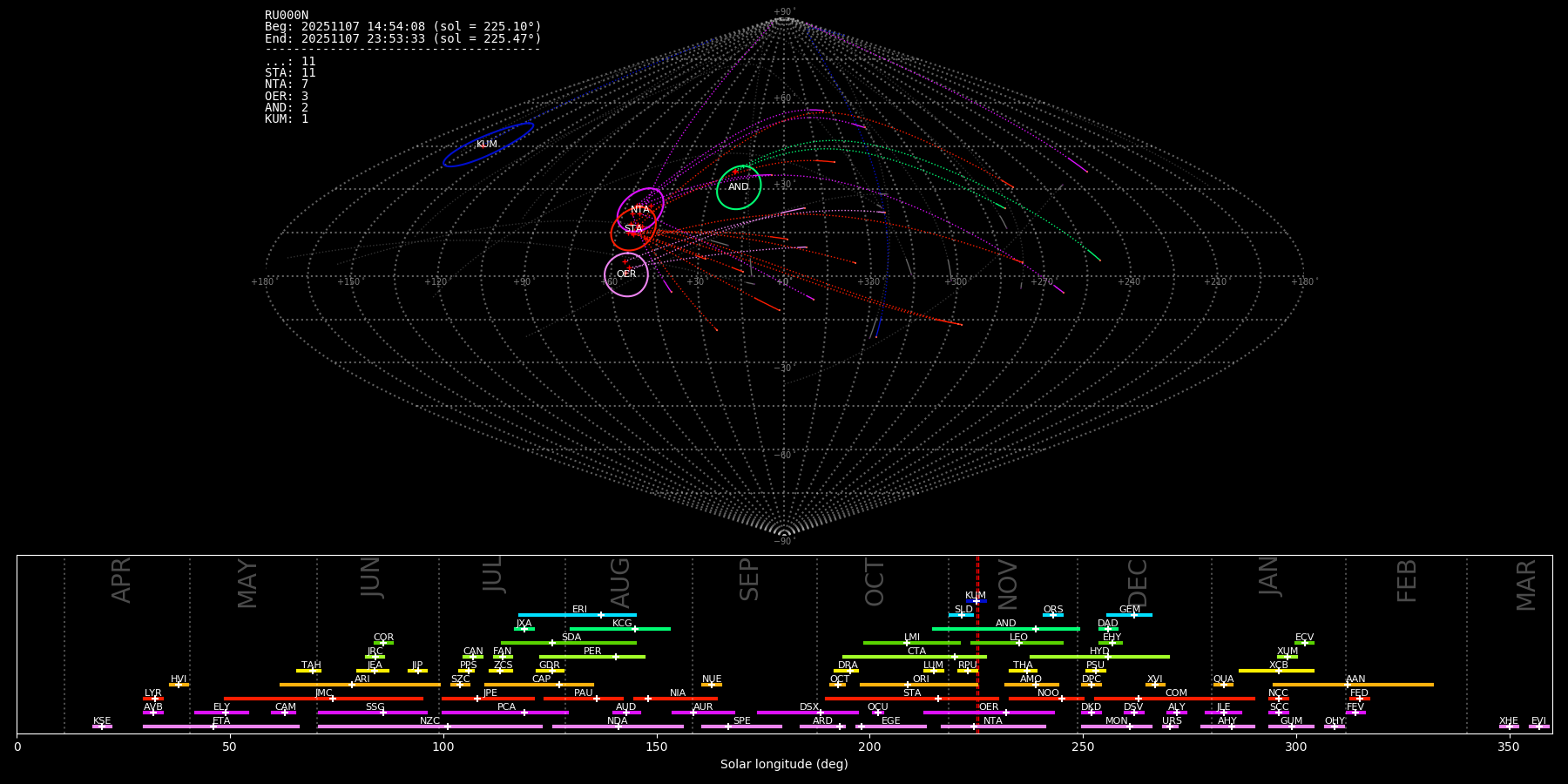Click the RU000N station header text
This screenshot has height=784, width=1568.
(287, 15)
